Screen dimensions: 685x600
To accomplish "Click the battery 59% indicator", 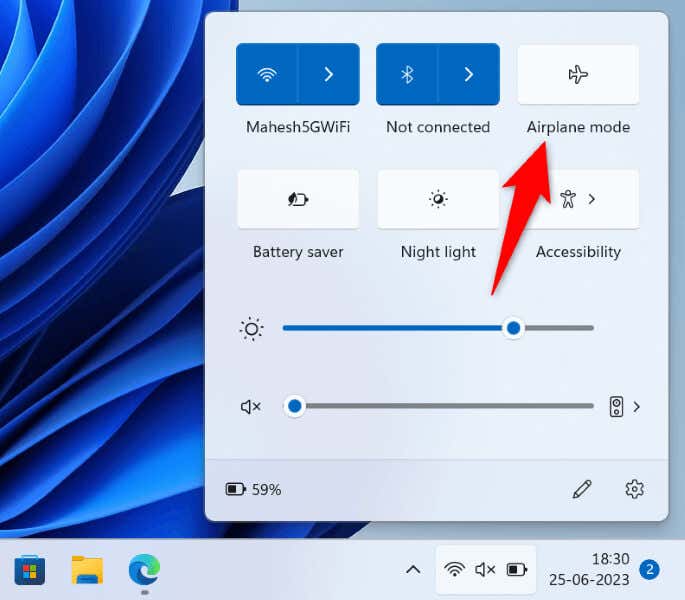I will tap(253, 489).
